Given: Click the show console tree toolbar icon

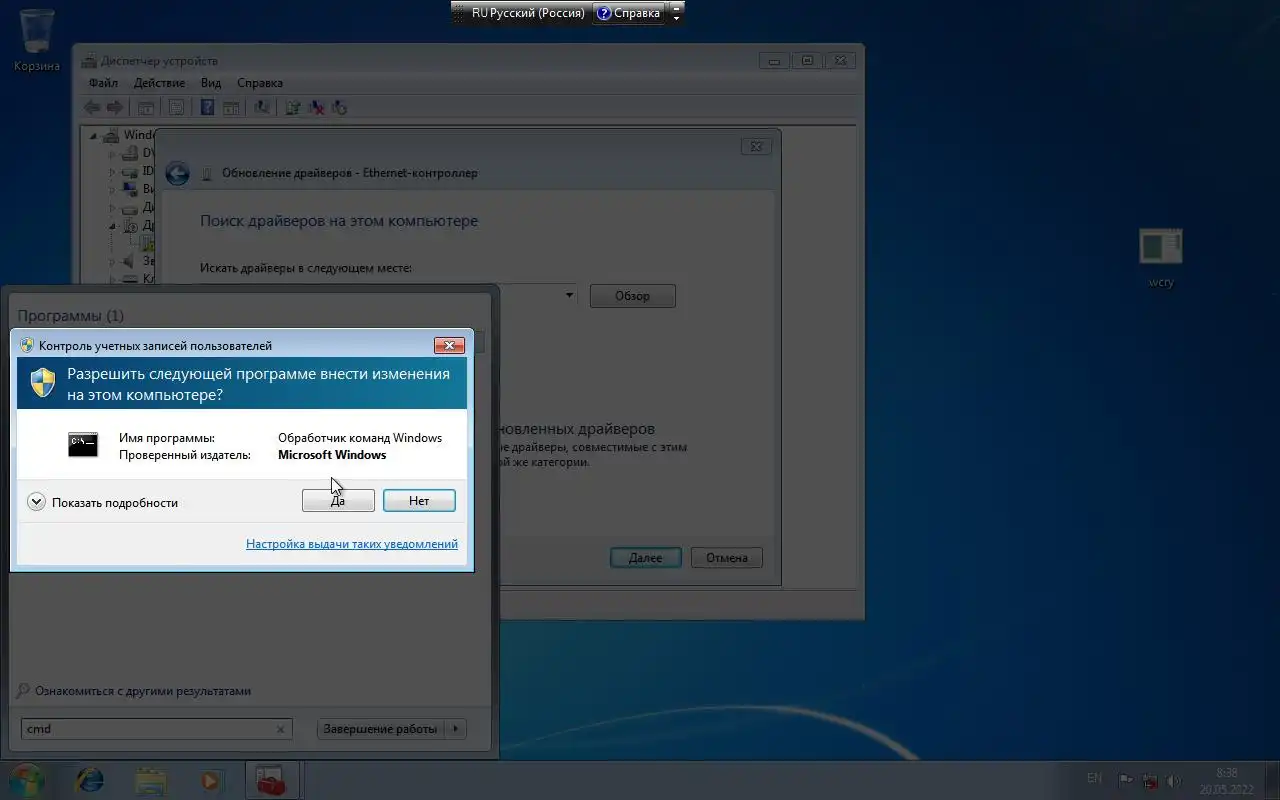Looking at the screenshot, I should point(145,108).
